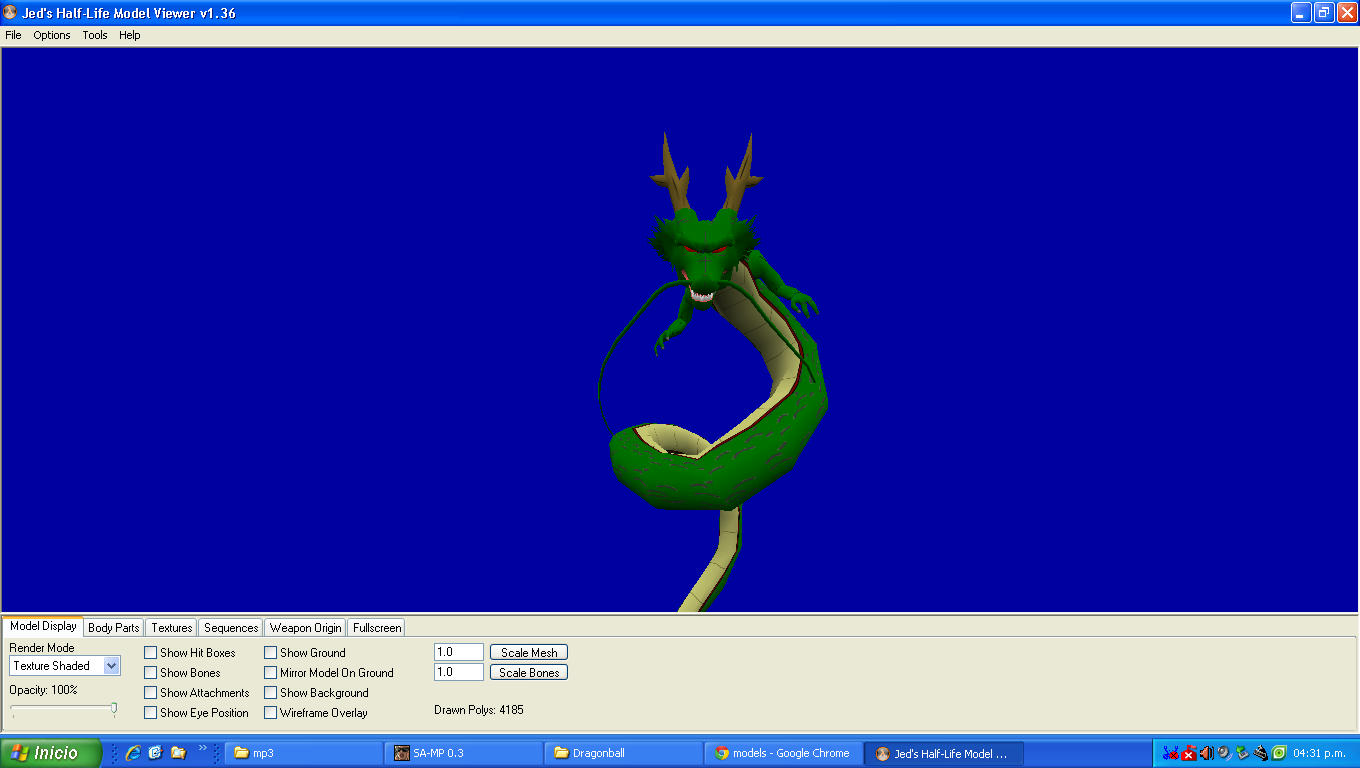Screen dimensions: 1360x768
Task: Click the folder icon in Quick Launch
Action: coord(178,753)
